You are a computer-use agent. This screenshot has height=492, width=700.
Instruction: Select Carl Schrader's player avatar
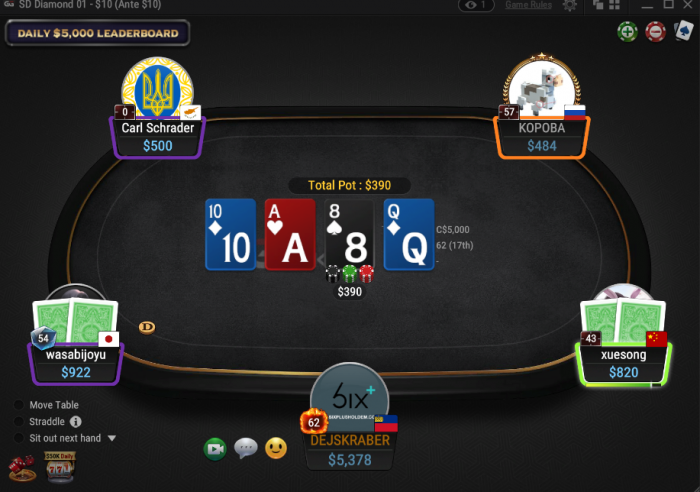point(158,89)
